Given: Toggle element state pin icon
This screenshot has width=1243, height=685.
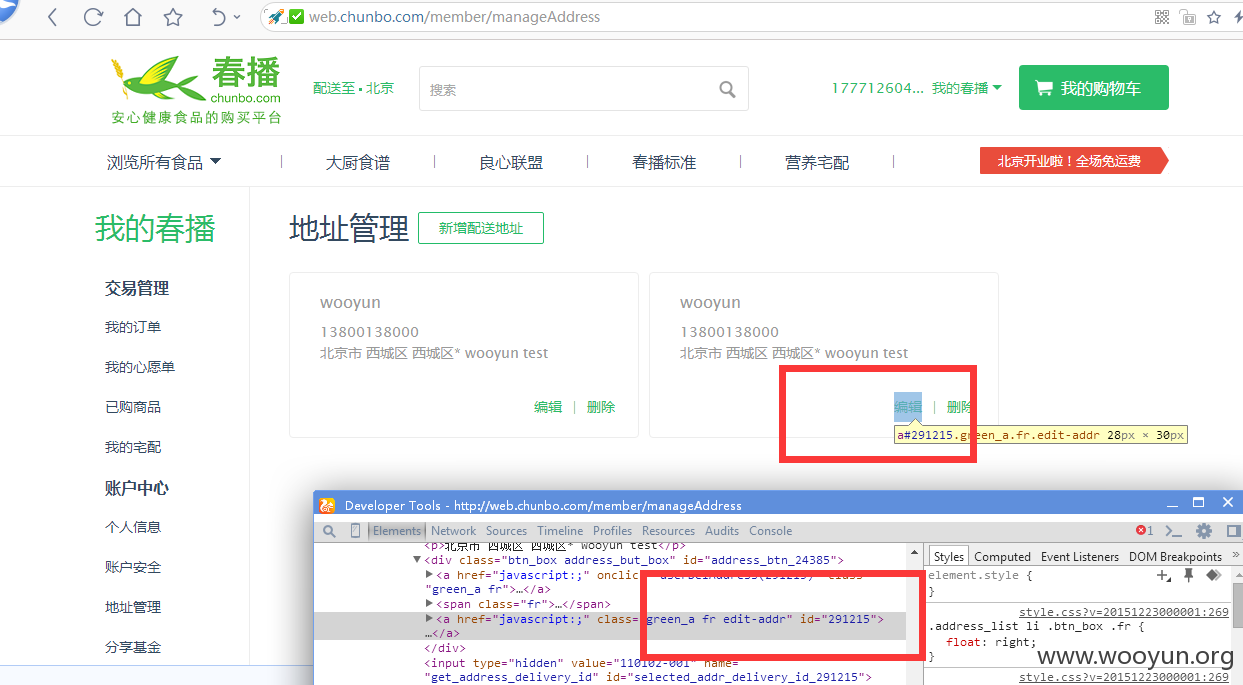Looking at the screenshot, I should click(1189, 575).
